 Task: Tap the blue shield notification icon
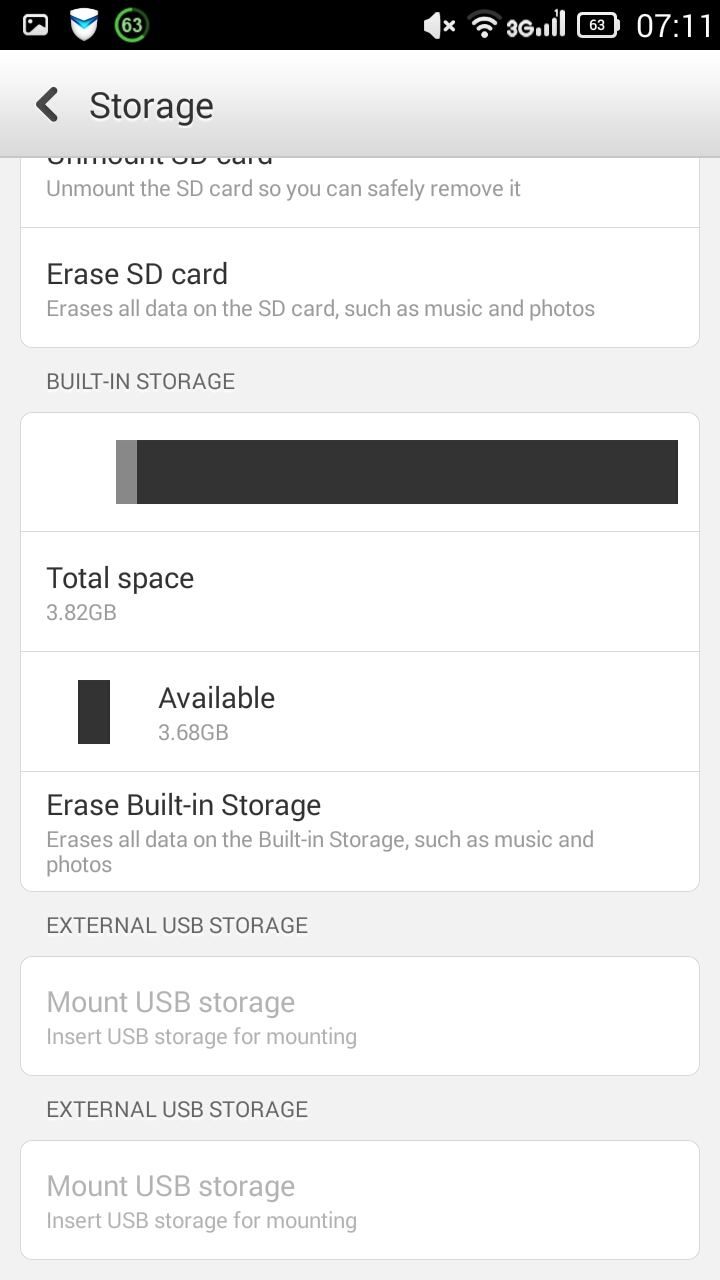click(x=84, y=25)
